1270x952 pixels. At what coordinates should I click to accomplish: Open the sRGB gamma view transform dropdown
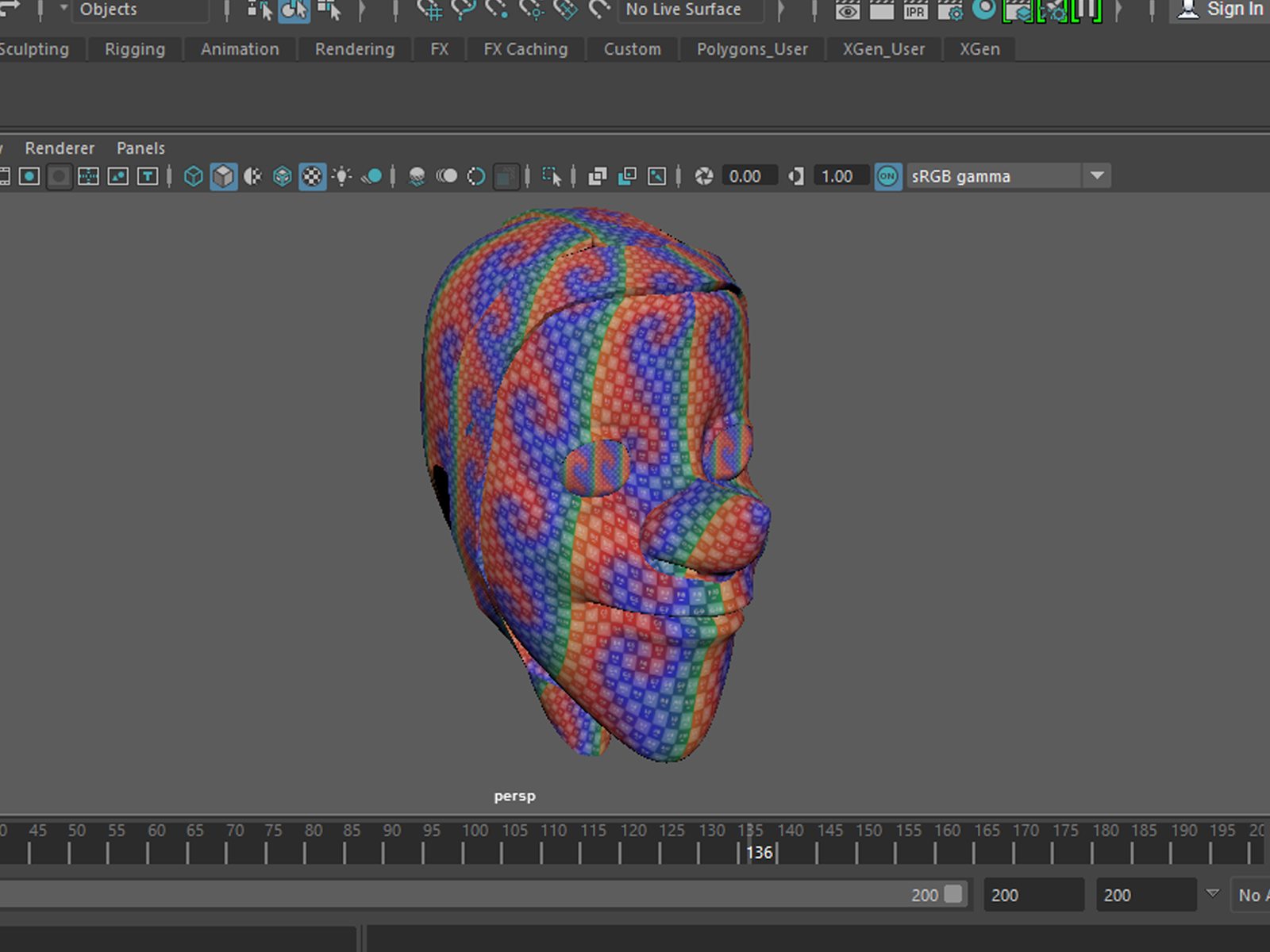click(x=1097, y=176)
